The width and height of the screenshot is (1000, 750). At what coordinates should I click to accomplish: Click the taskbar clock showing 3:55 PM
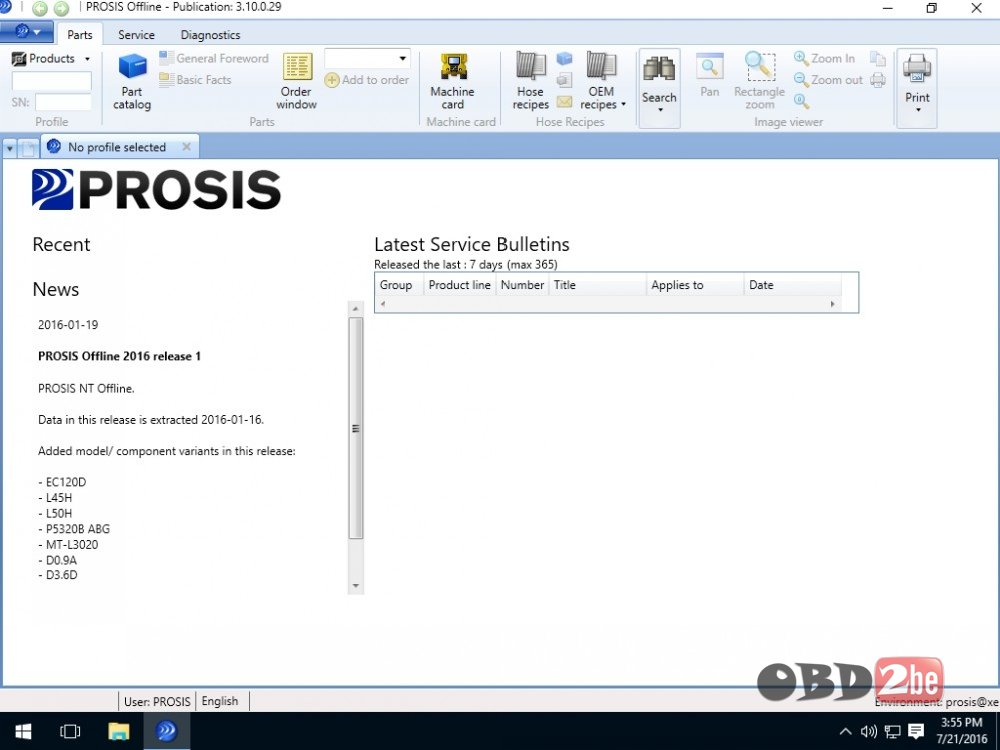point(961,731)
